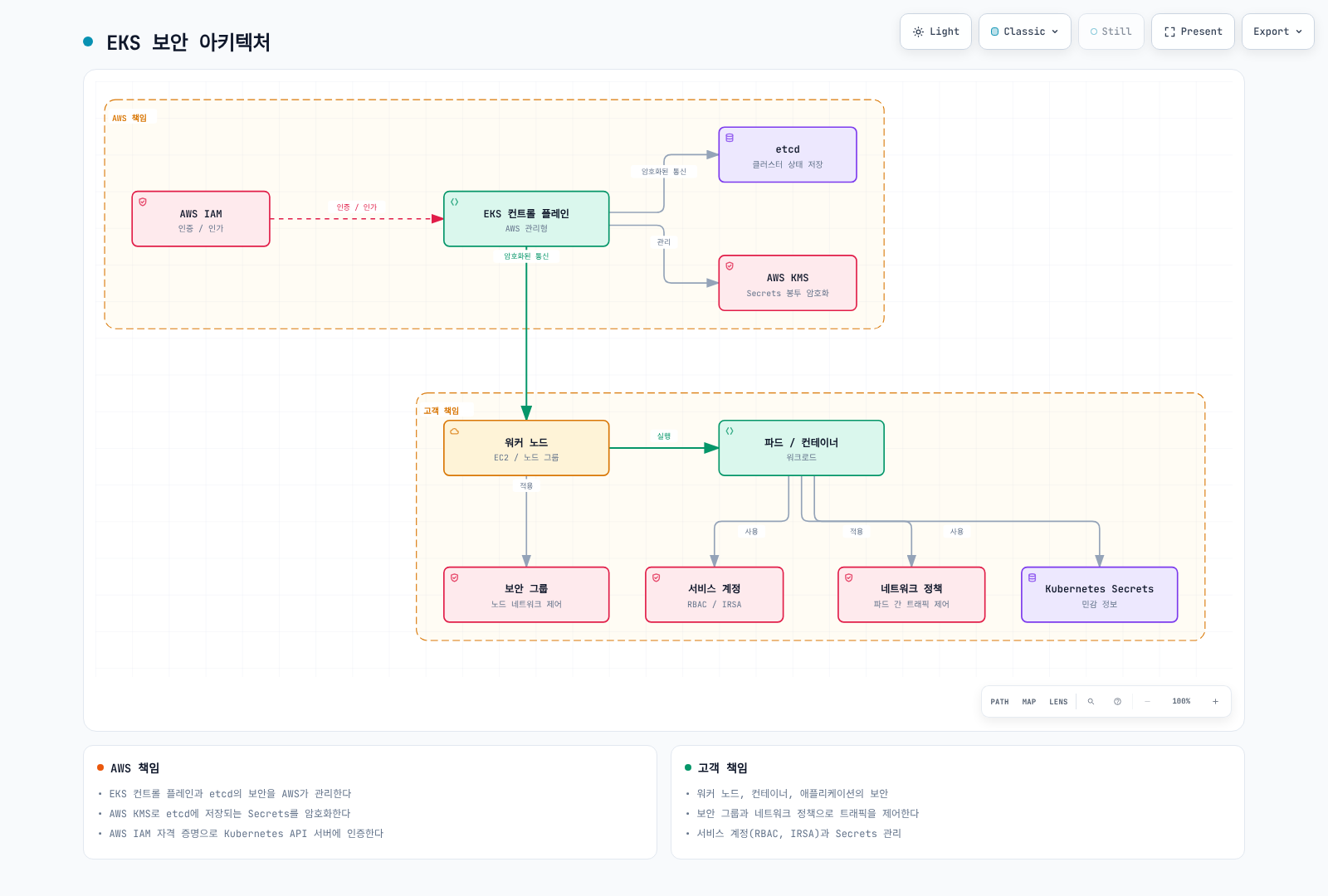Click the 100% zoom level readout
This screenshot has width=1328, height=896.
click(x=1181, y=702)
